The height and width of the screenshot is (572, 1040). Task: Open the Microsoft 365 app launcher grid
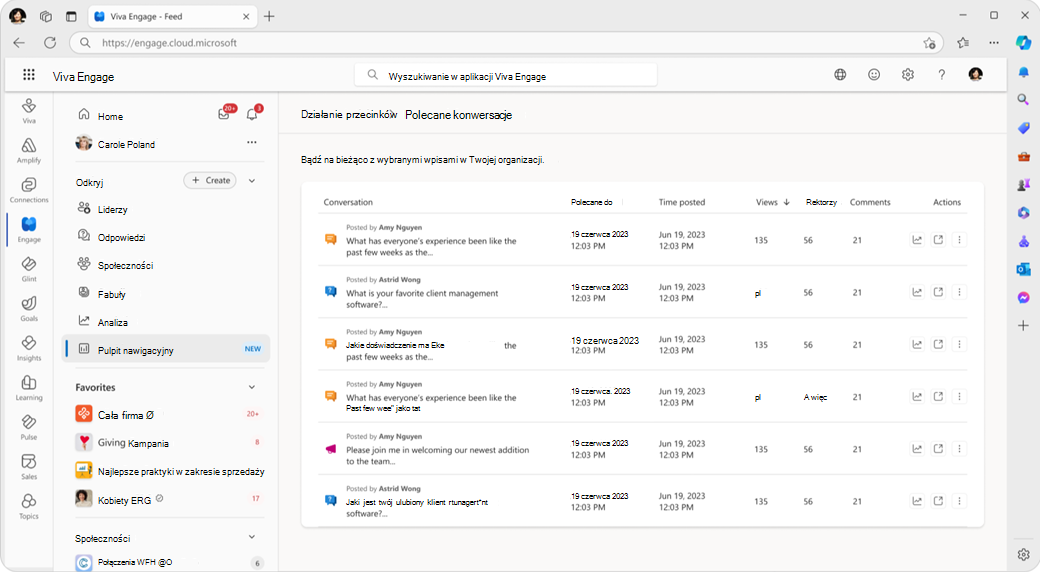coord(29,74)
